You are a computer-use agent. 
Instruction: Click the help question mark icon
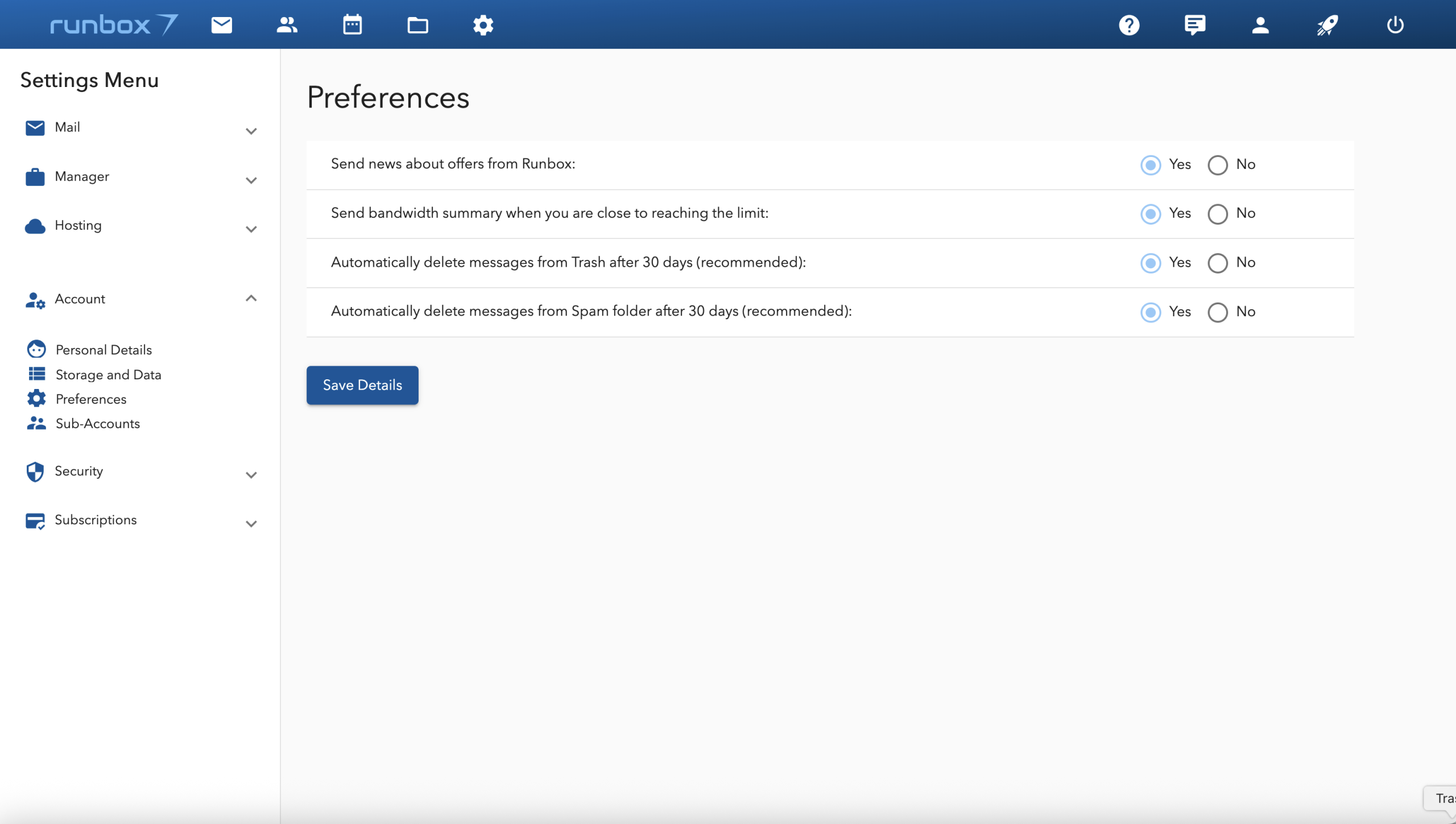point(1129,25)
